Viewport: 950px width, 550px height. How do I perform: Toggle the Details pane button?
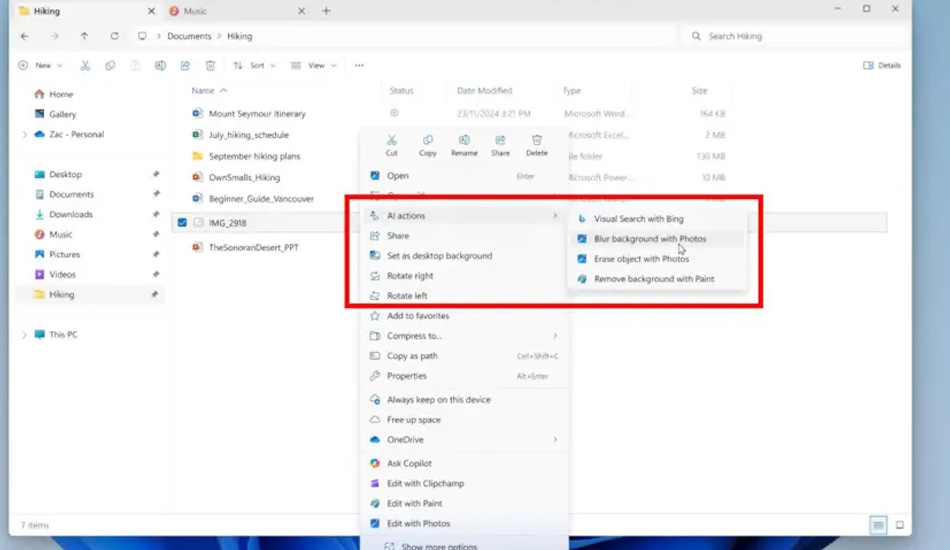click(x=882, y=65)
